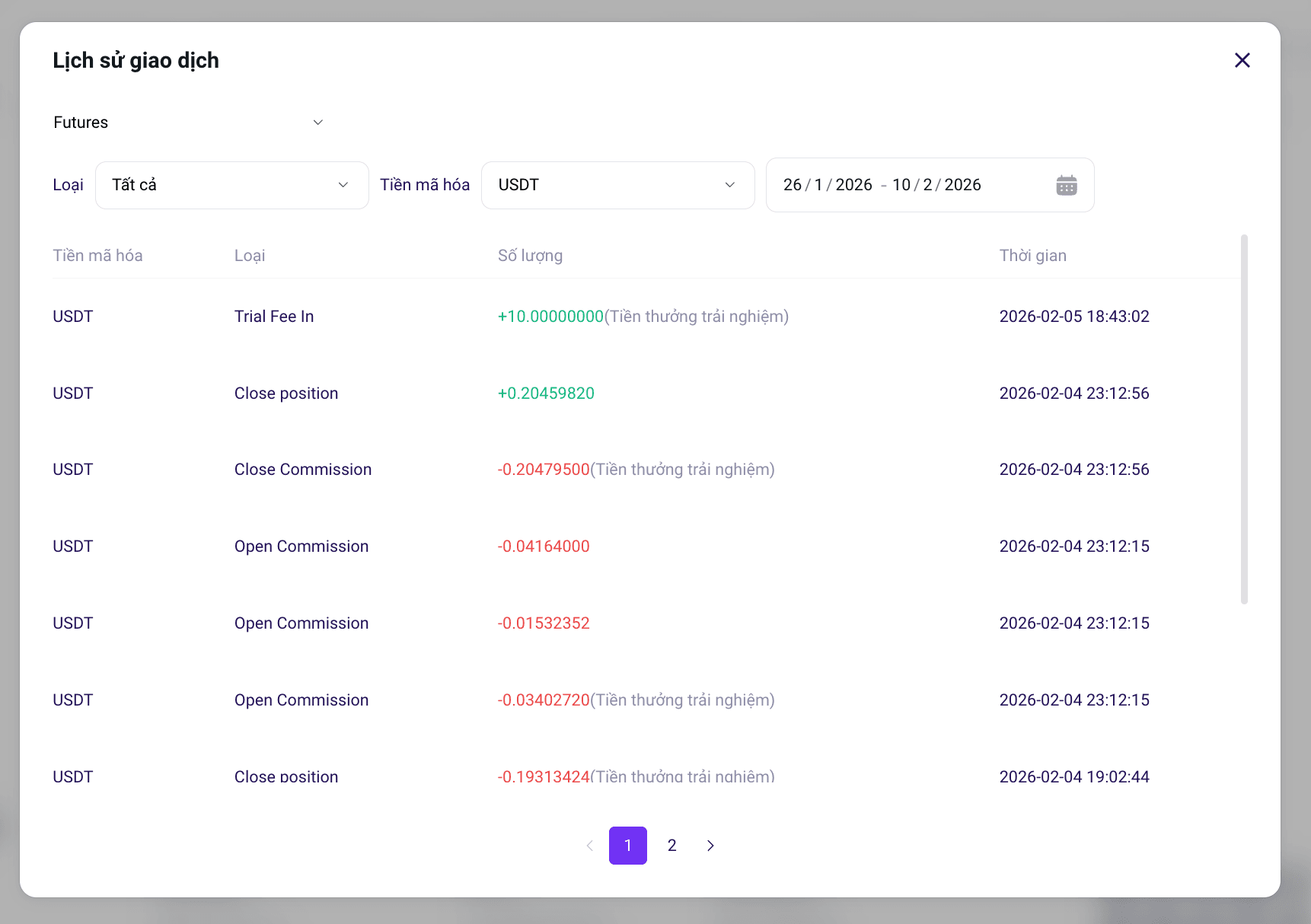Click the chevron in the USDT selector
Viewport: 1311px width, 924px height.
click(729, 185)
